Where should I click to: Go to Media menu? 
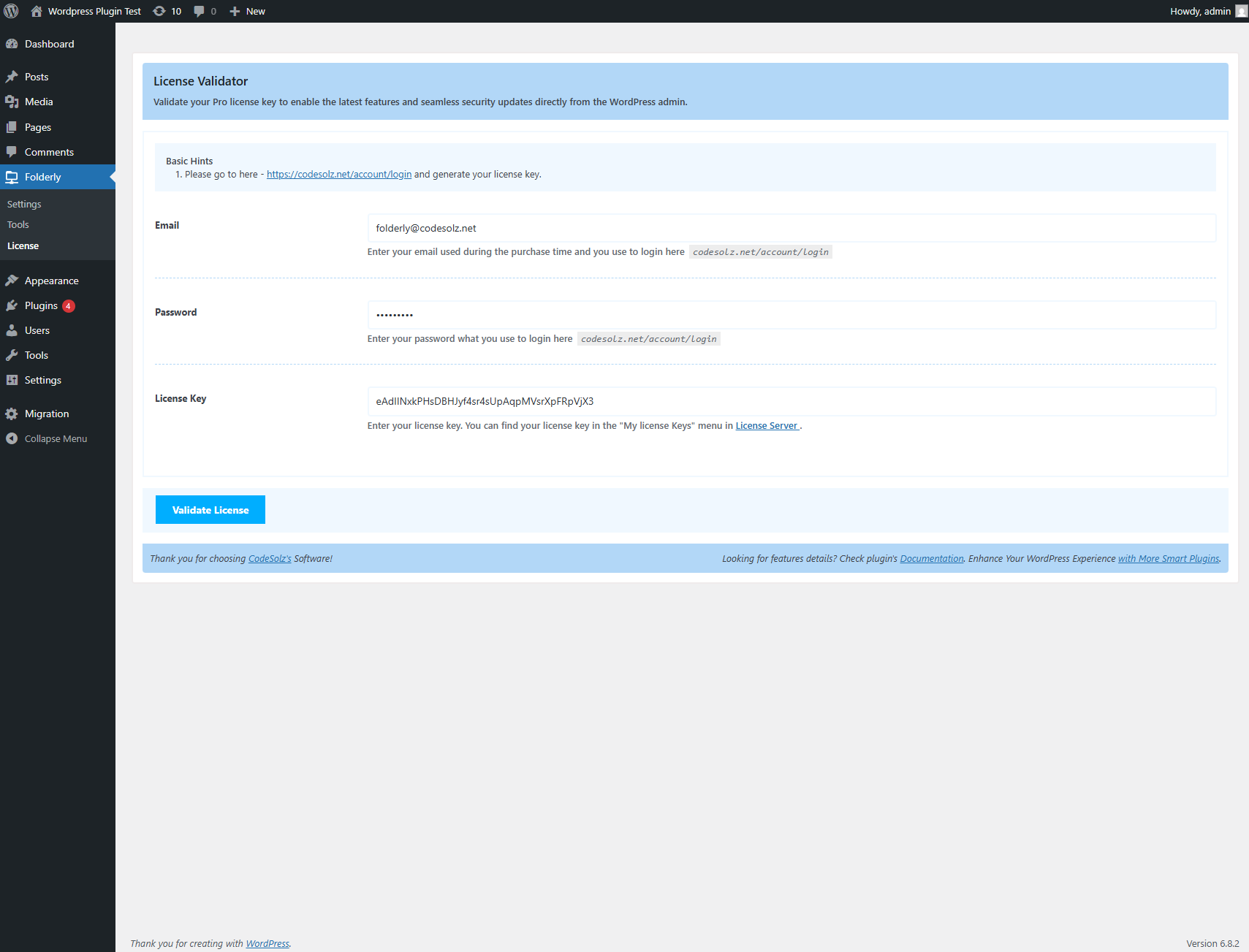click(58, 102)
